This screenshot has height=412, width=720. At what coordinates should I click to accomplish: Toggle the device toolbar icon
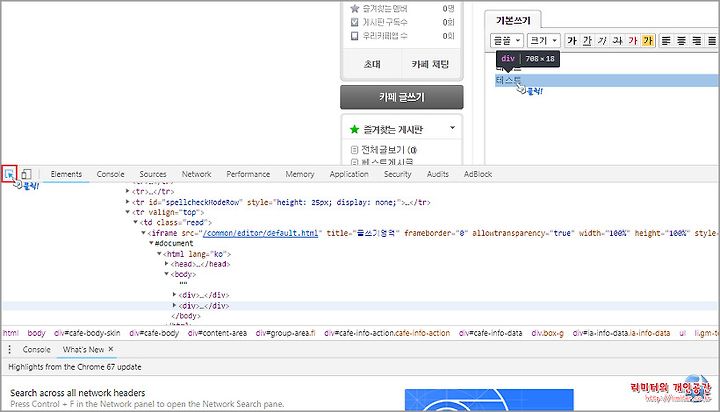[x=26, y=174]
